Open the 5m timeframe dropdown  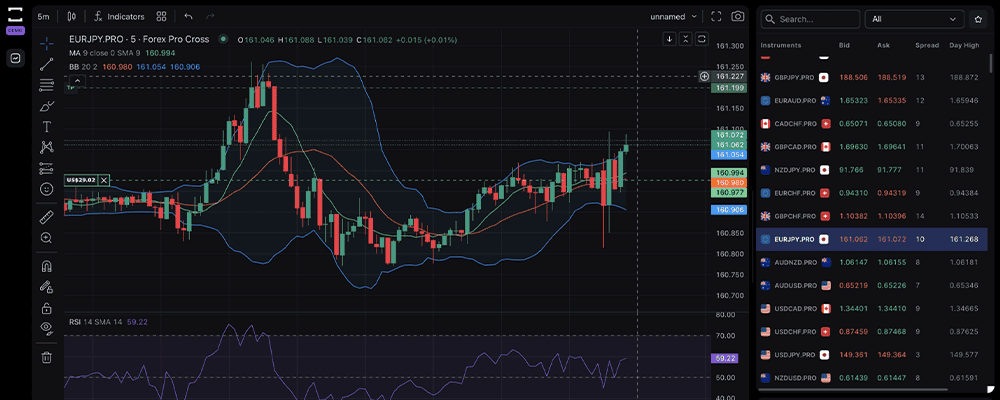tap(43, 16)
